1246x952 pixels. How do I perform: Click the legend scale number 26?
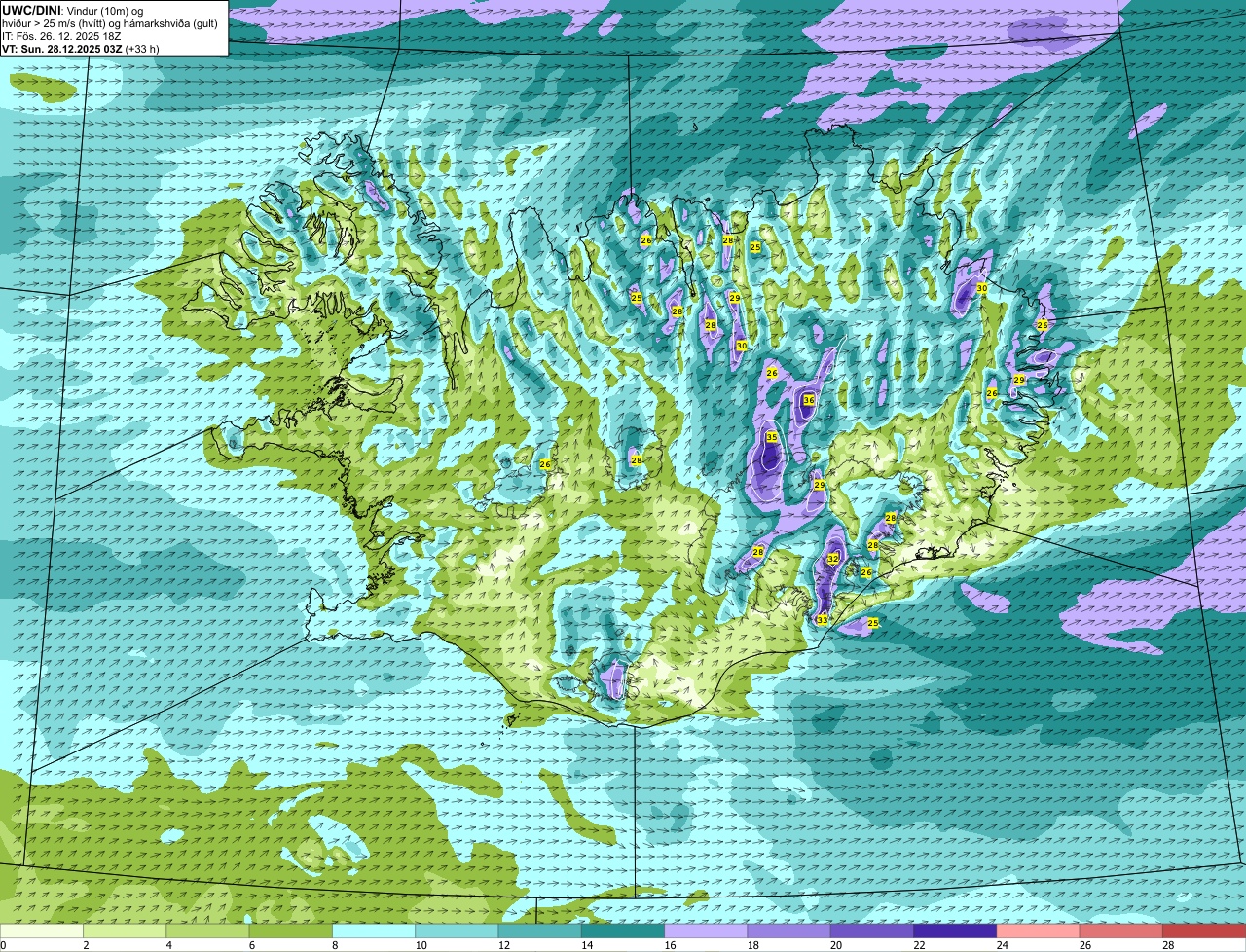pos(1085,945)
